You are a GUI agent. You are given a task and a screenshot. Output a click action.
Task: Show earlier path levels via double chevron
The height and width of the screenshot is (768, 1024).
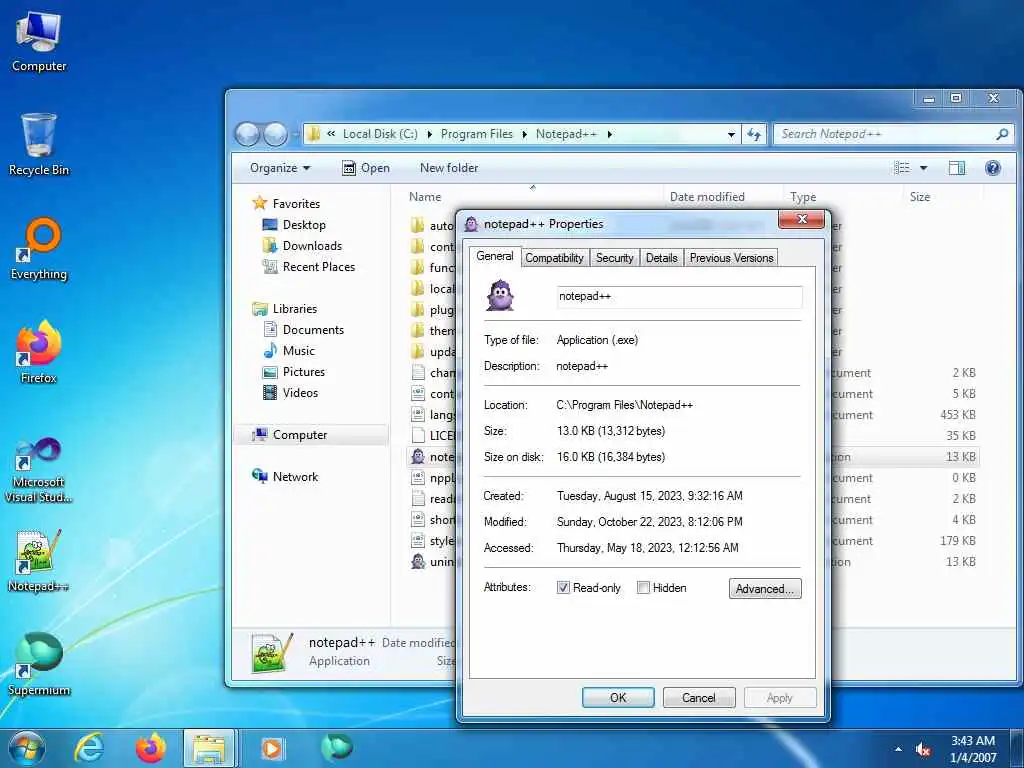tap(331, 133)
